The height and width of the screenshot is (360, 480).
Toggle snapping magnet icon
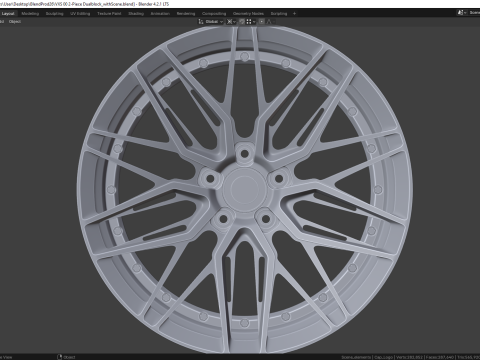(x=242, y=22)
